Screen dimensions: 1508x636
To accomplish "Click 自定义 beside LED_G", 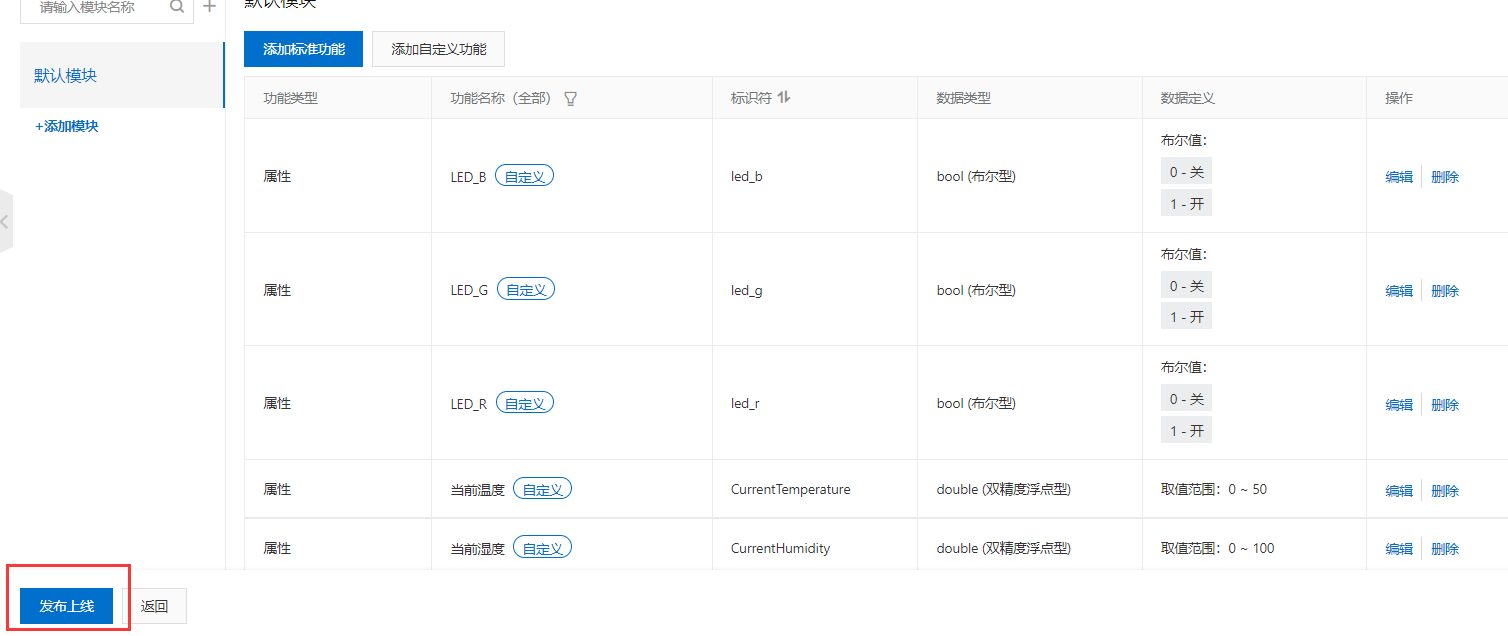I will click(525, 288).
